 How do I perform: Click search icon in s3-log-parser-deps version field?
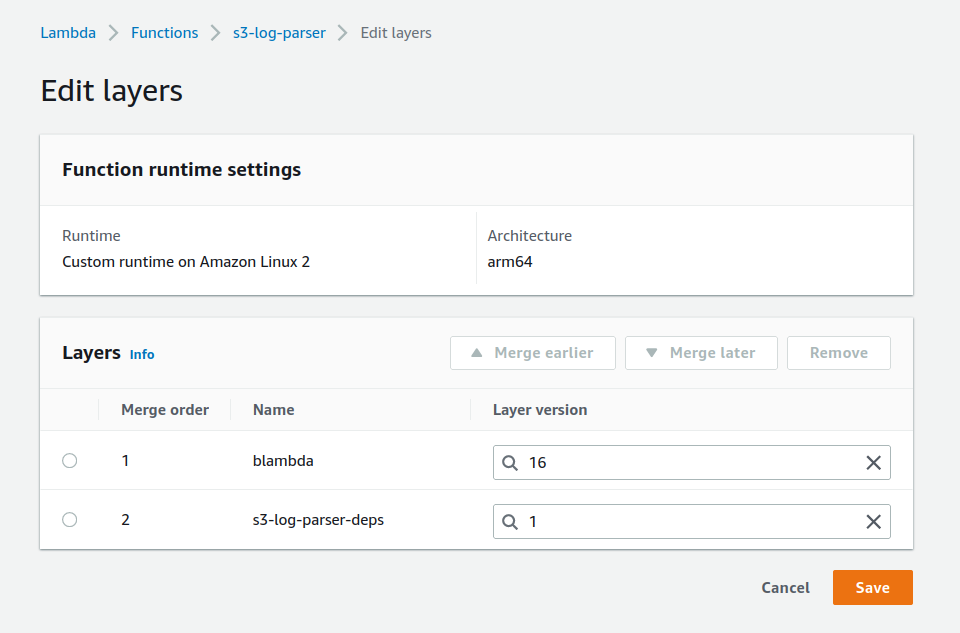[x=510, y=522]
